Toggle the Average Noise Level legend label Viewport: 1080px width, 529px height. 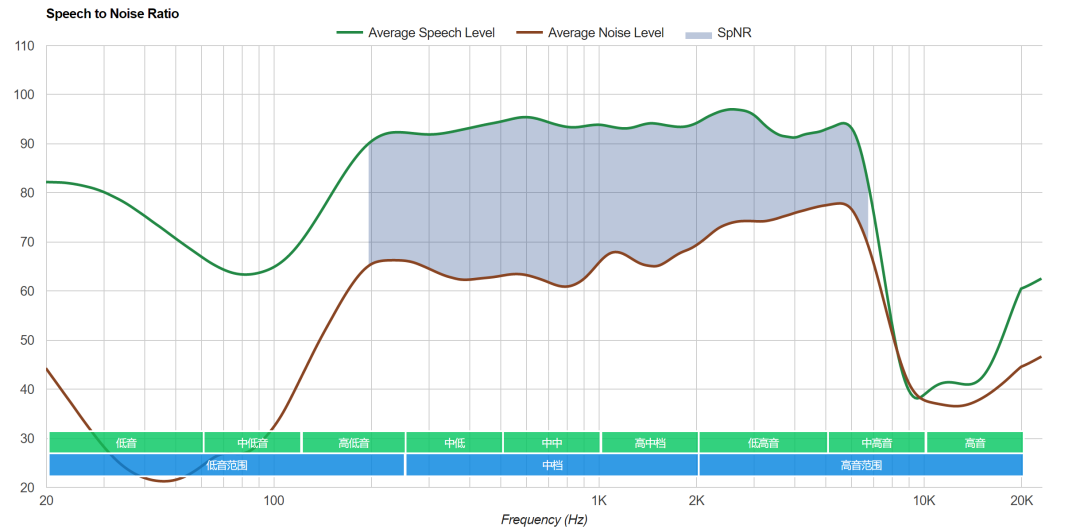[x=605, y=33]
